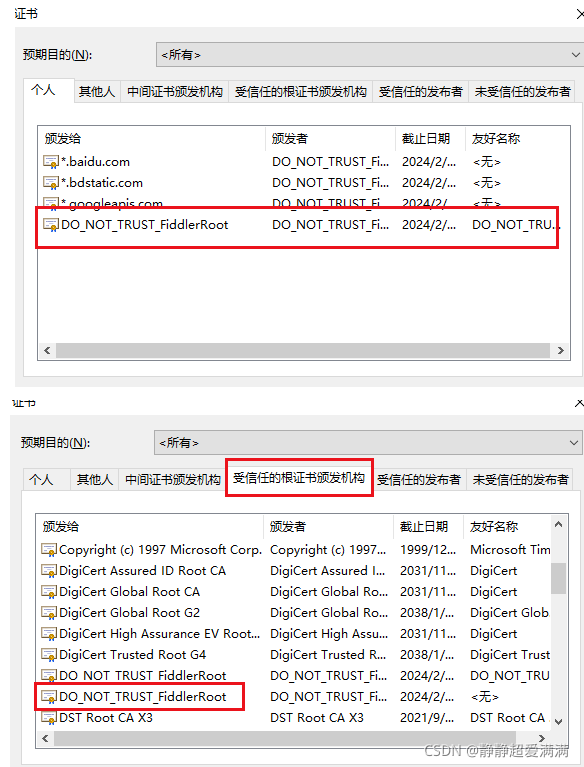Click vertical scrollbar thumb in lower dialog
584x767 pixels.
click(x=559, y=578)
